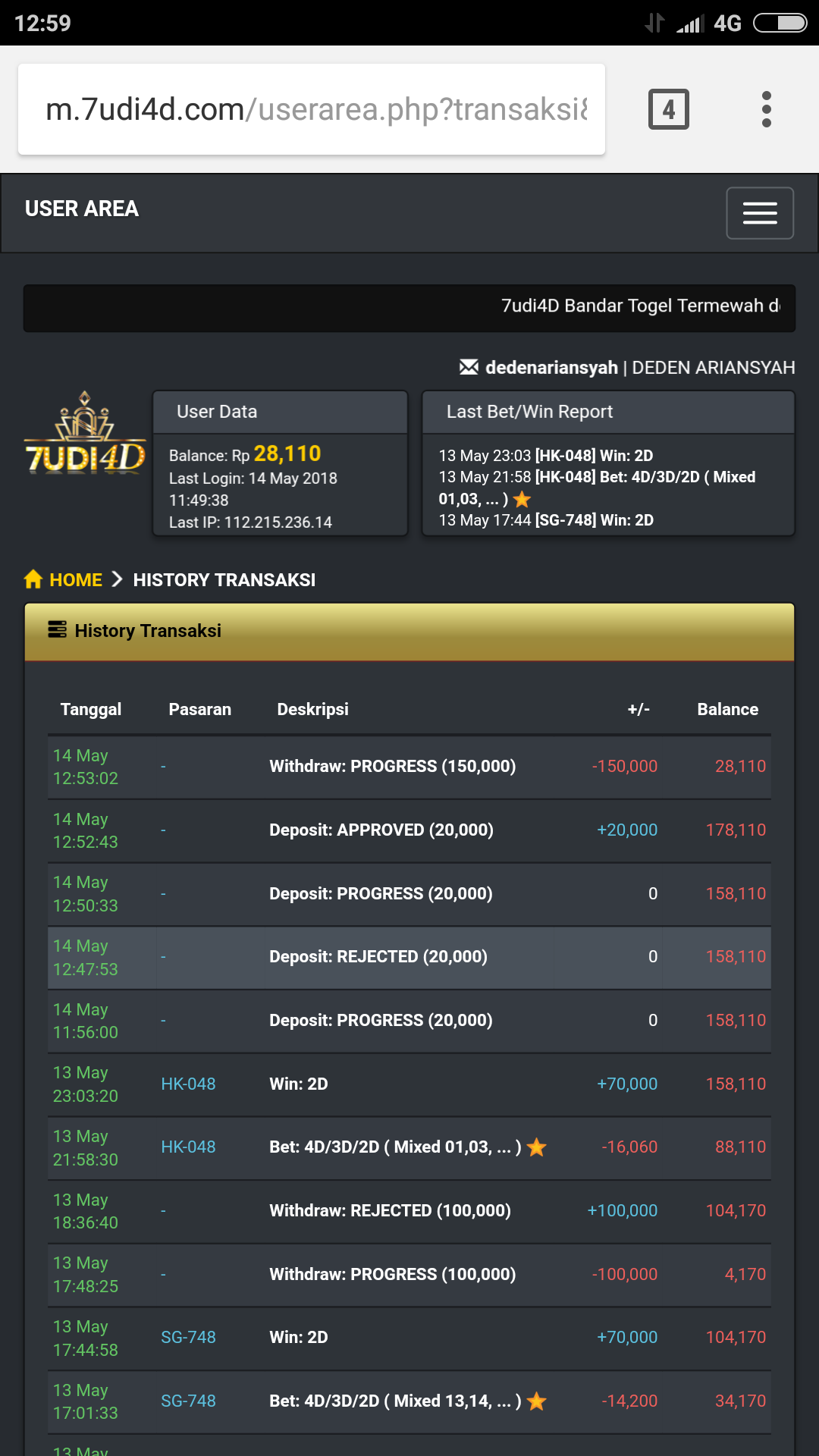The image size is (819, 1456).
Task: Open SG-748 pasaran link on Win row
Action: (x=188, y=1338)
